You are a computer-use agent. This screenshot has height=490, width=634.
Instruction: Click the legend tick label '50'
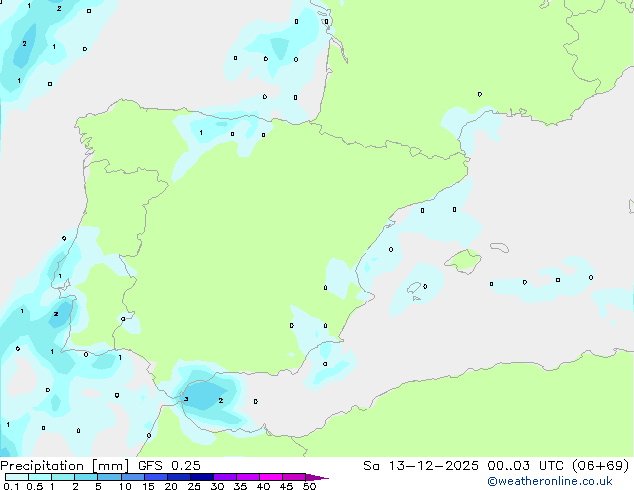309,486
